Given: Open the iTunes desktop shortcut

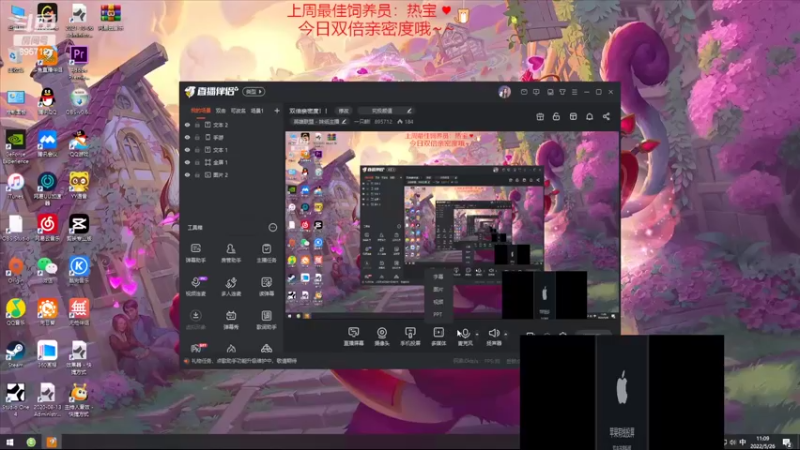Looking at the screenshot, I should [16, 186].
